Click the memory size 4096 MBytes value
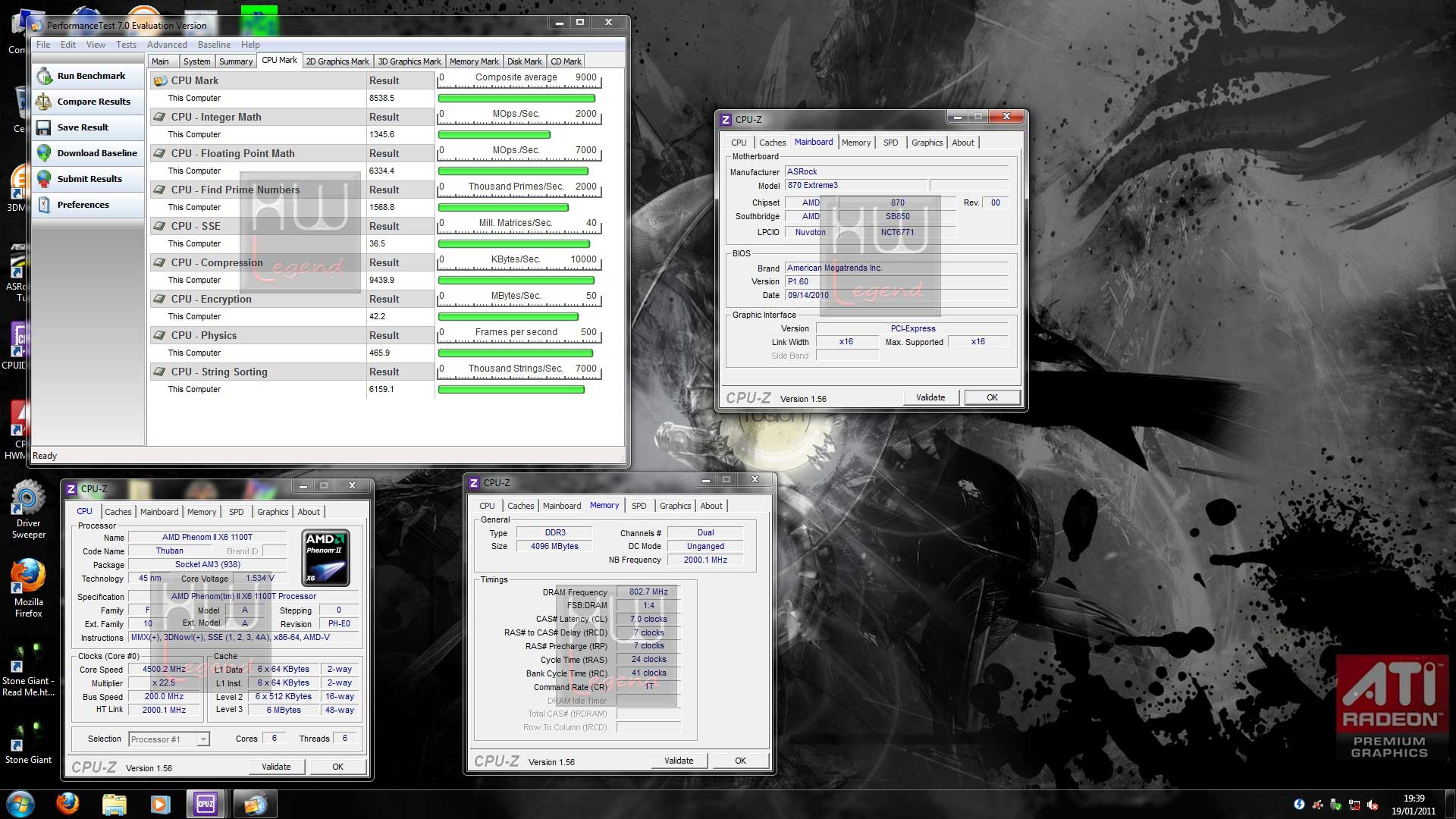 point(554,547)
